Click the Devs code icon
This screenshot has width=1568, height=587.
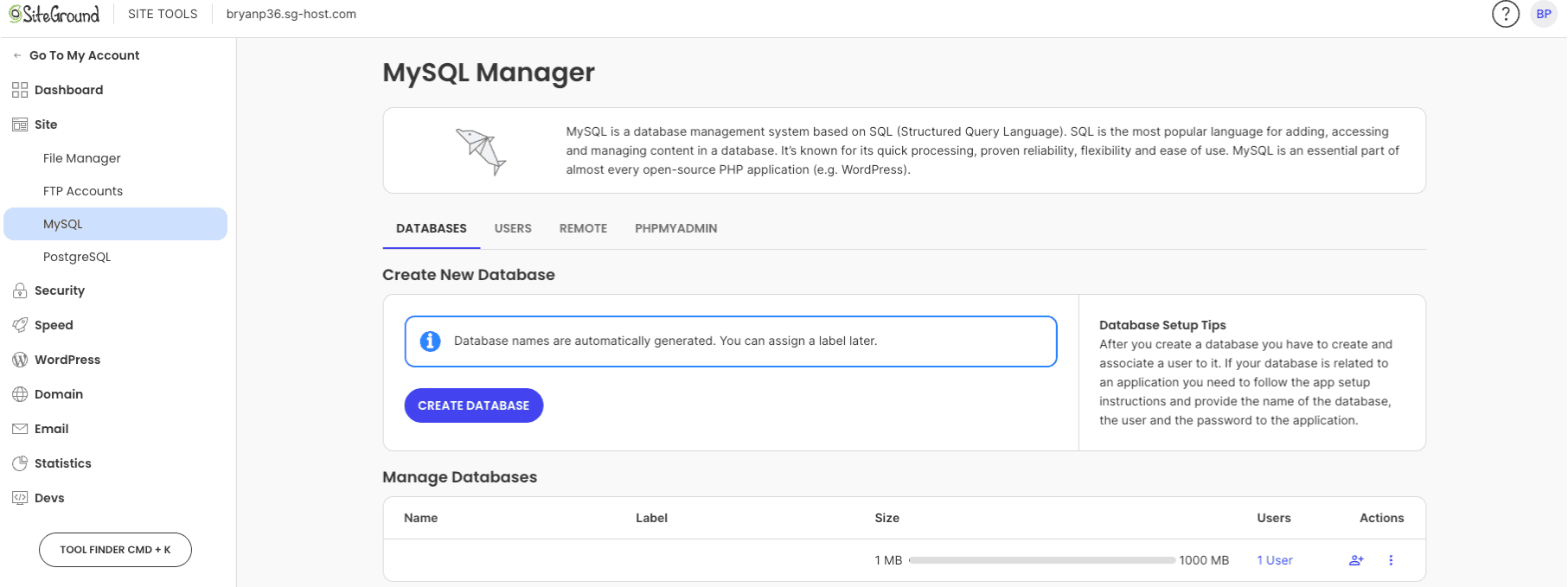(20, 498)
